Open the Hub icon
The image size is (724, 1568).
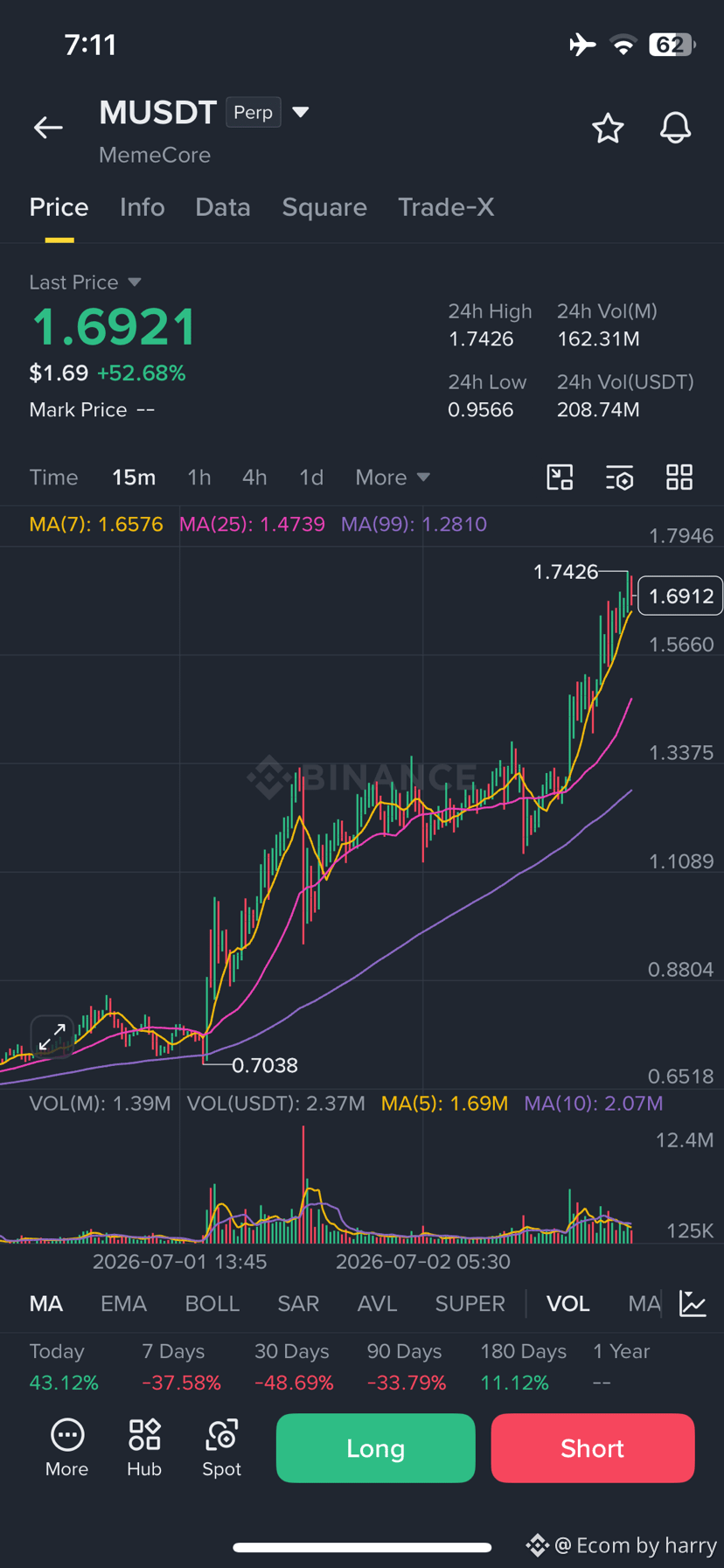(144, 1448)
